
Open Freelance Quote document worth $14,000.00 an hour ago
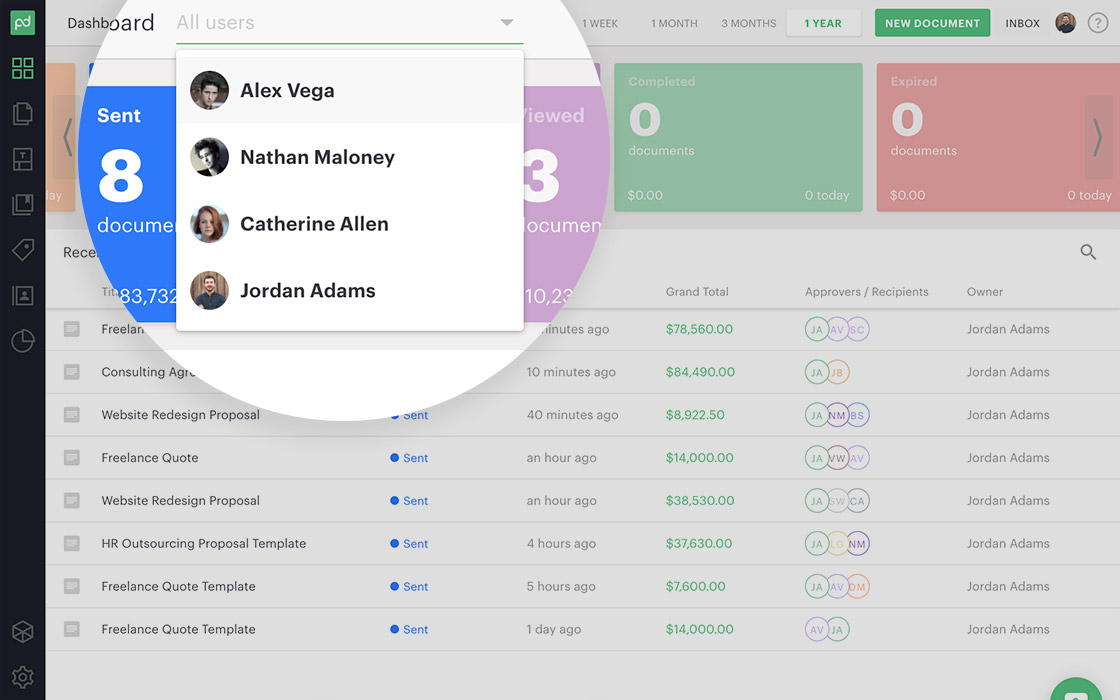pyautogui.click(x=149, y=458)
